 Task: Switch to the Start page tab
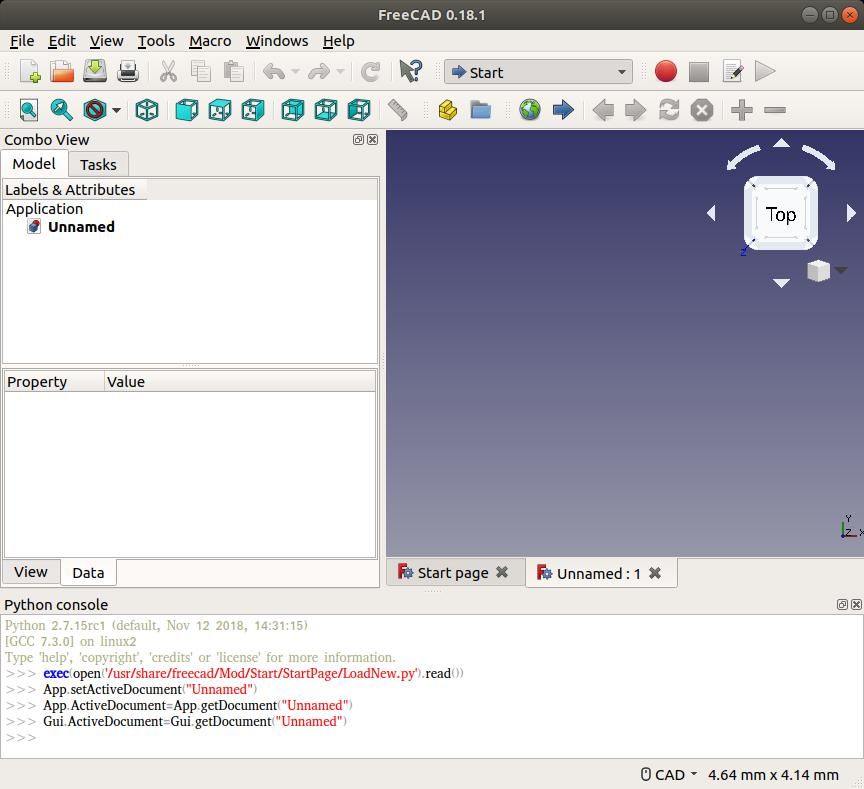(453, 573)
